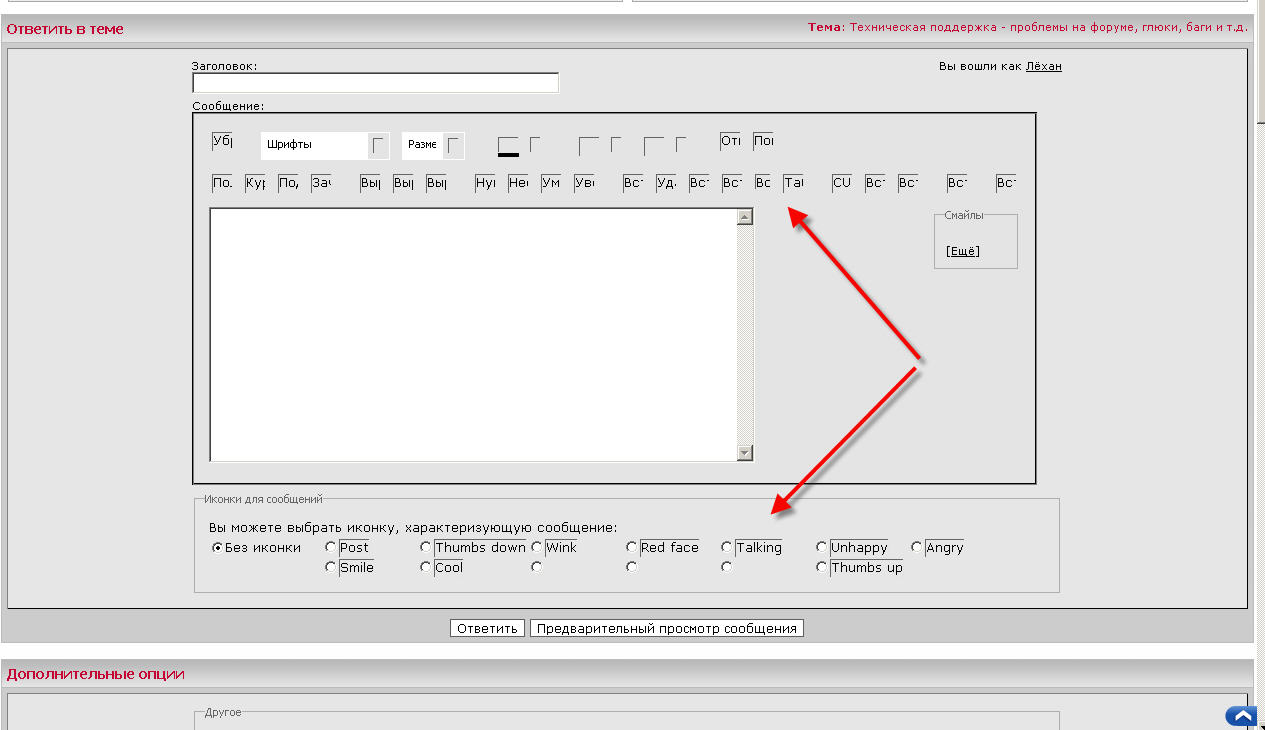Increase indent with the Ув icon

click(x=584, y=183)
